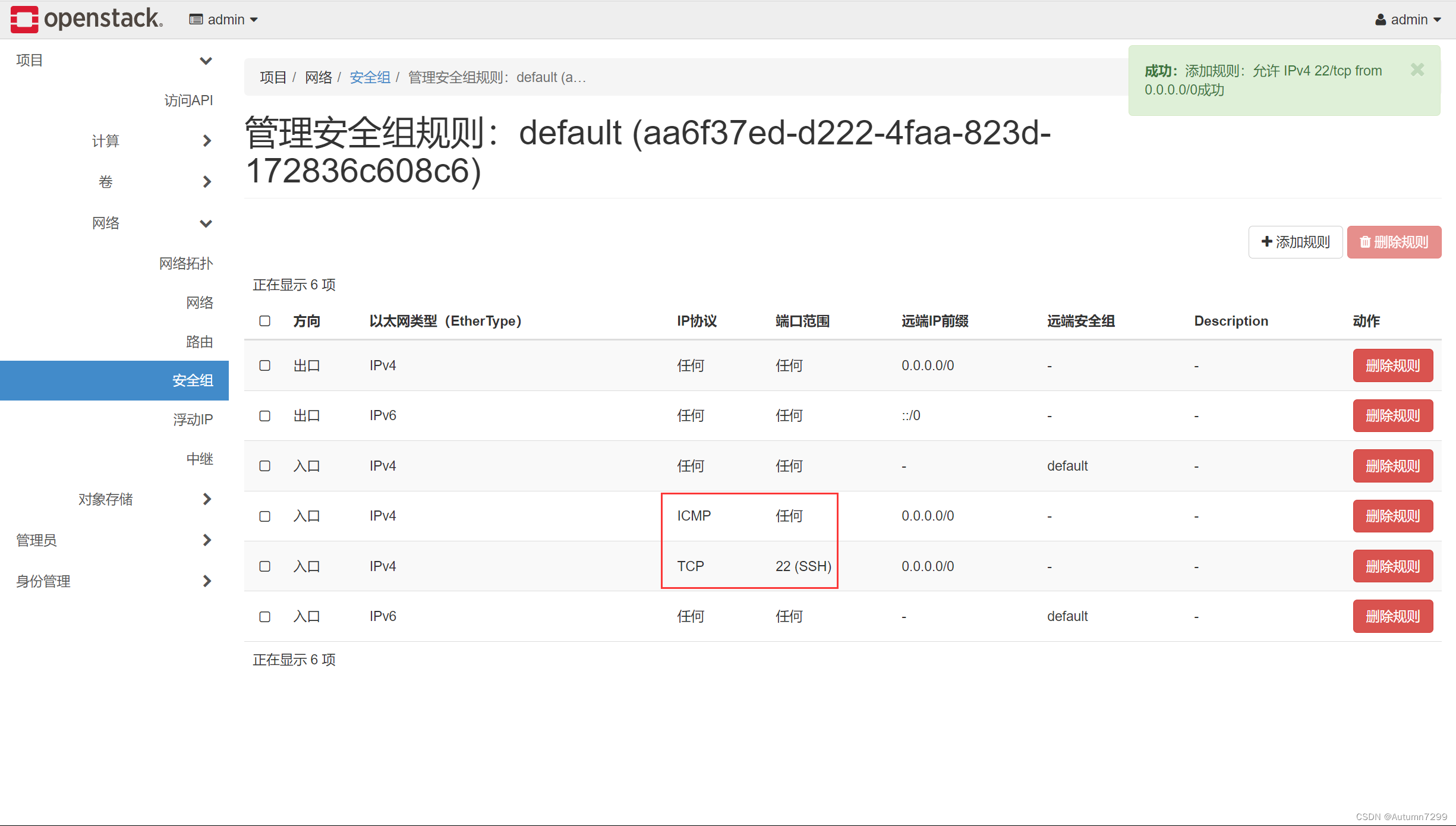Delete the 出口 IPv6 rule
Image resolution: width=1456 pixels, height=826 pixels.
pos(1393,415)
